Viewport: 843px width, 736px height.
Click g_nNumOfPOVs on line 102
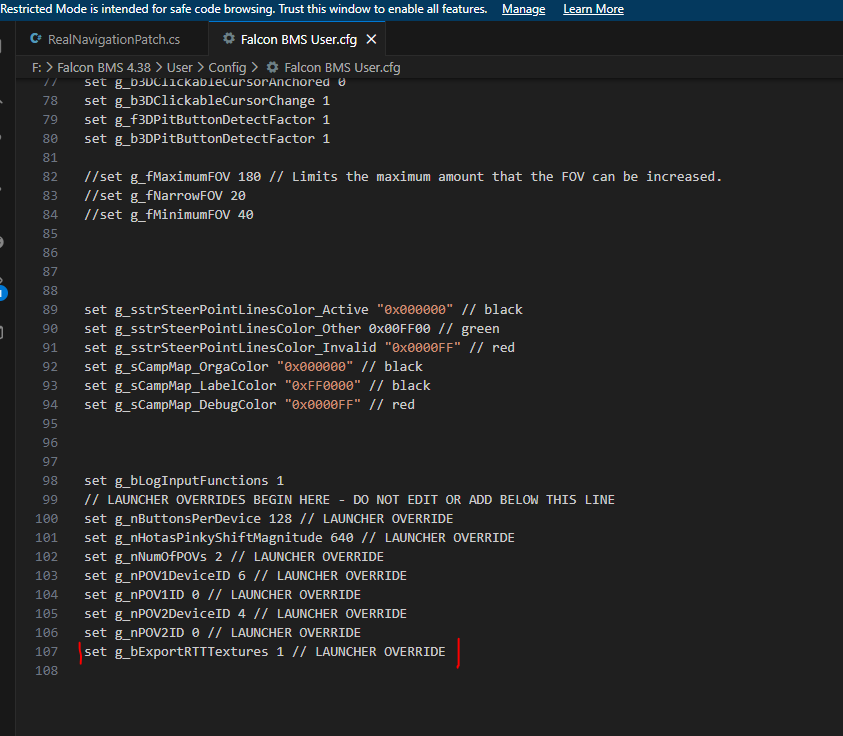pyautogui.click(x=161, y=557)
